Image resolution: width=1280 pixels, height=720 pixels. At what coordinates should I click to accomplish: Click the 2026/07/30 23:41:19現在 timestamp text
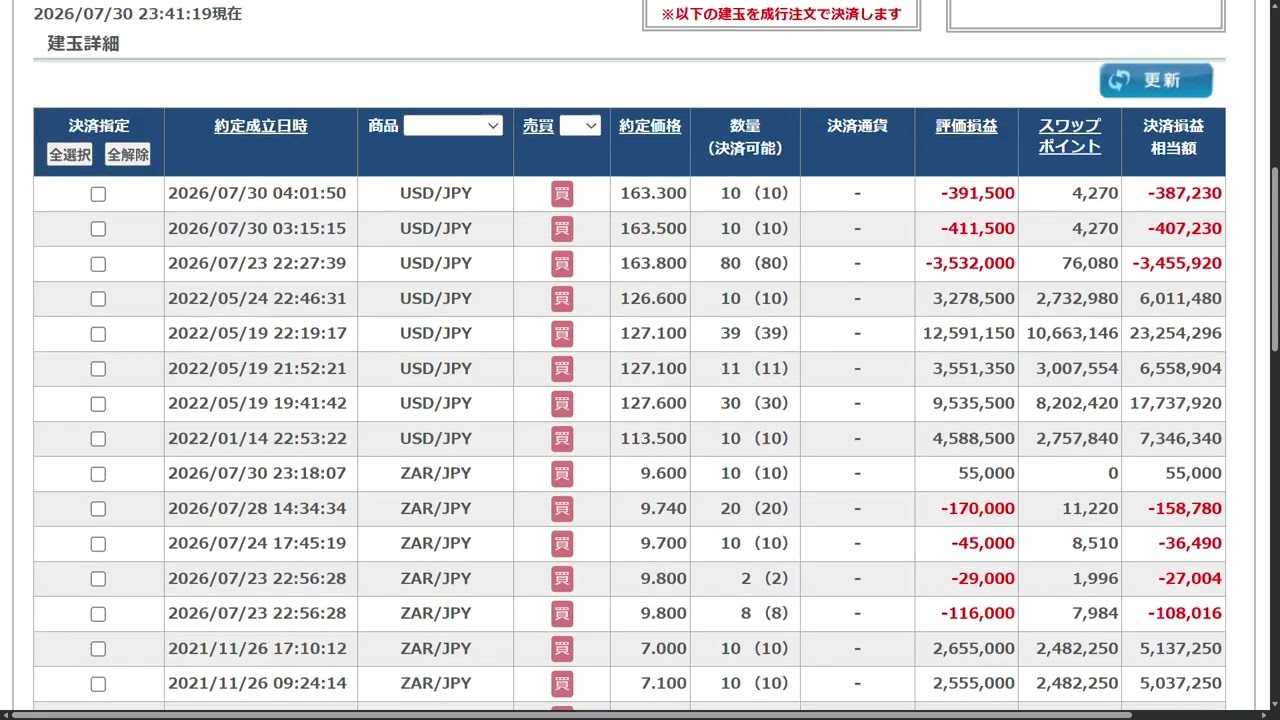138,14
